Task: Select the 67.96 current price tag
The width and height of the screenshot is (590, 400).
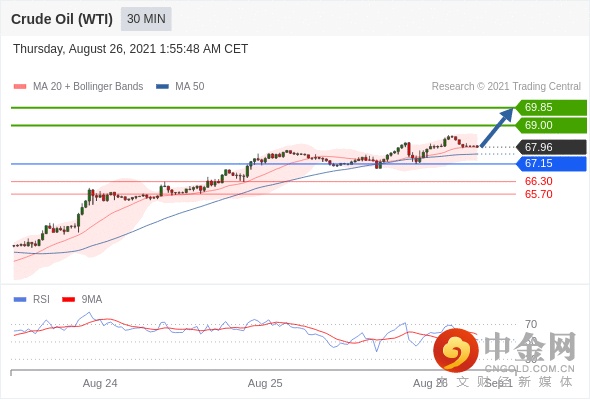Action: pos(551,147)
